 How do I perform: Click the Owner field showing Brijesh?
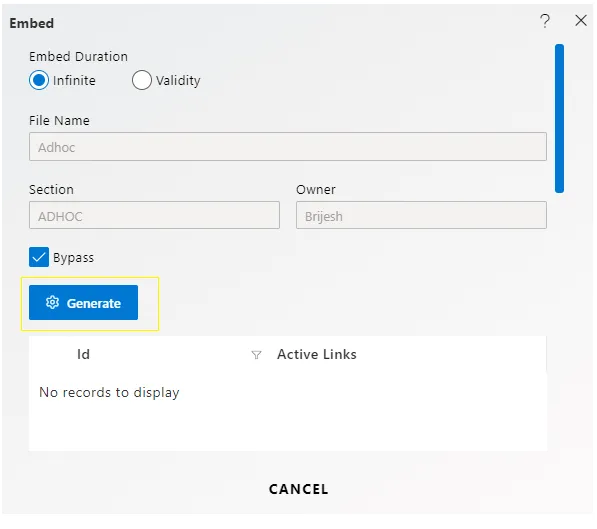(421, 215)
